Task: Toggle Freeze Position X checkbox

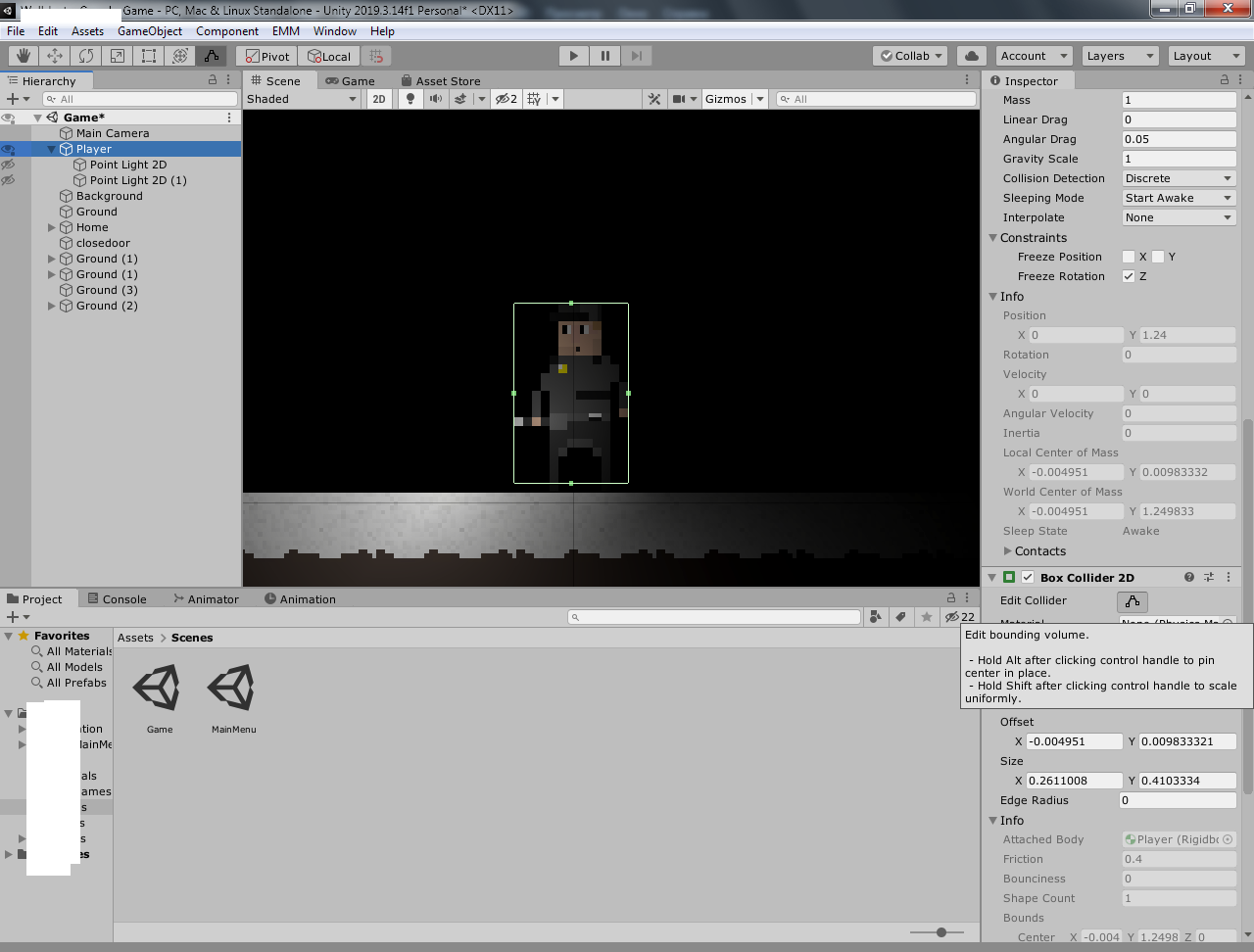Action: click(1129, 257)
